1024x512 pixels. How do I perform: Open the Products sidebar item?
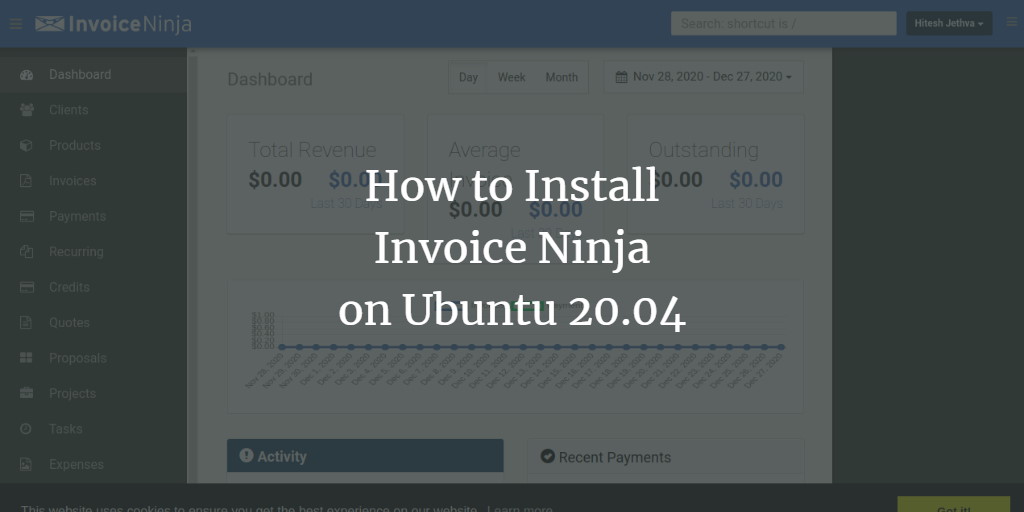(93, 145)
